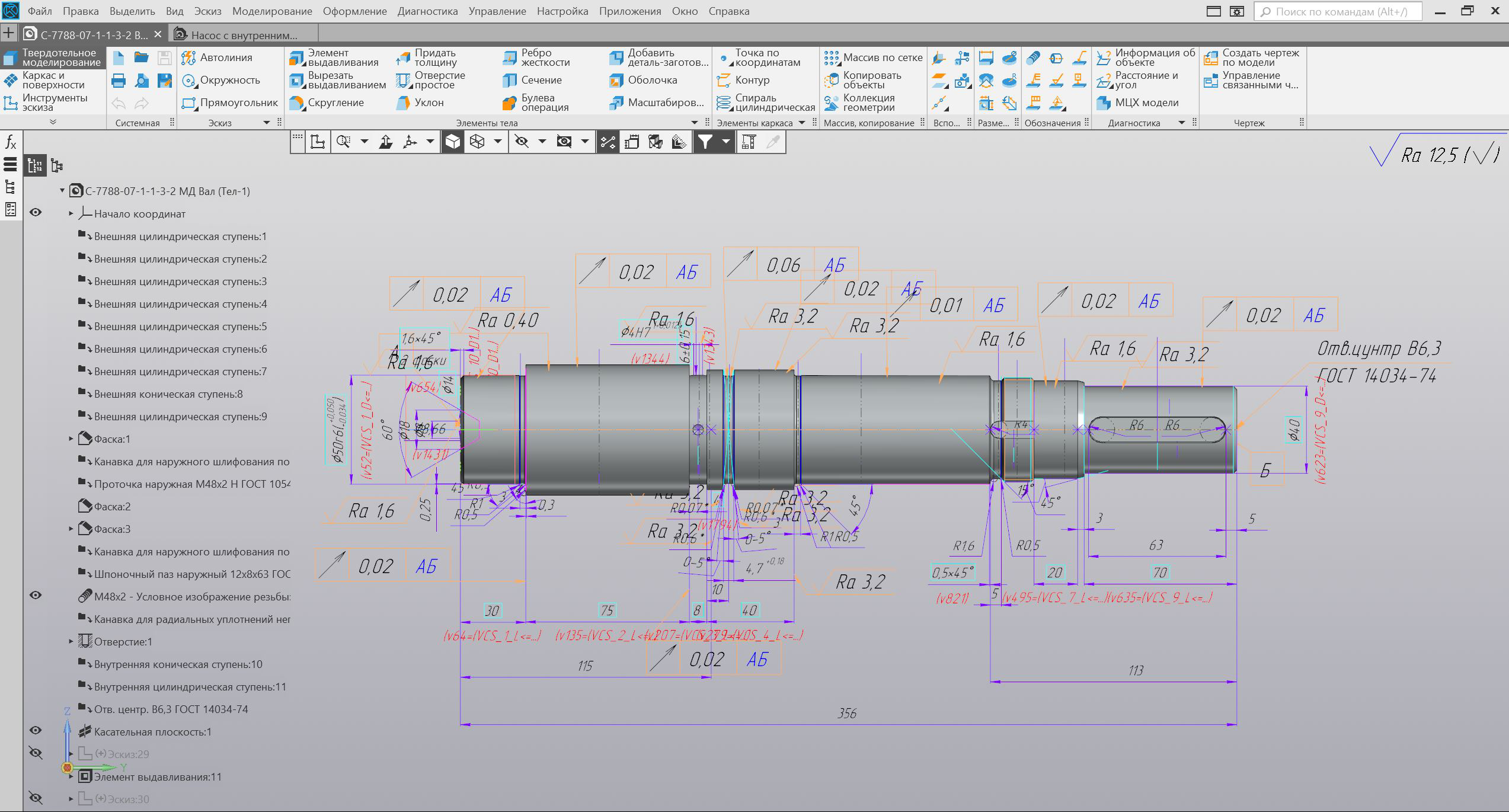Click the Элемент выдавливания extrude icon
This screenshot has width=1509, height=812.
[x=296, y=57]
